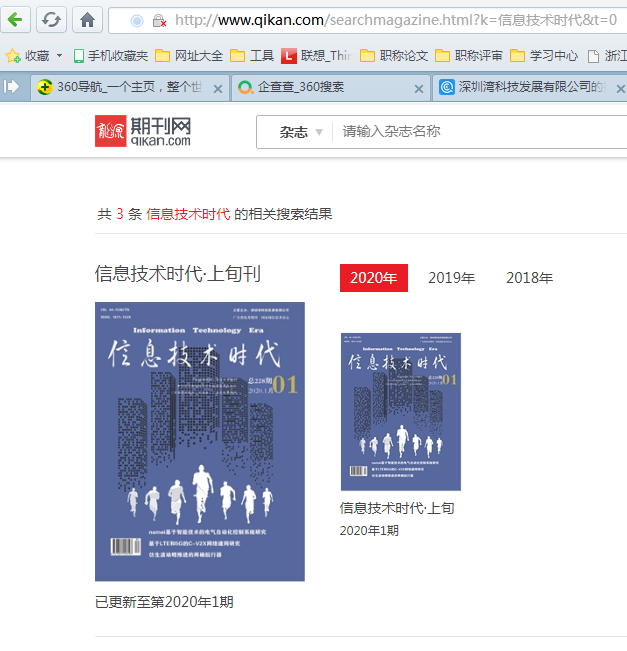
Task: Go back with the green arrow button
Action: coord(15,20)
